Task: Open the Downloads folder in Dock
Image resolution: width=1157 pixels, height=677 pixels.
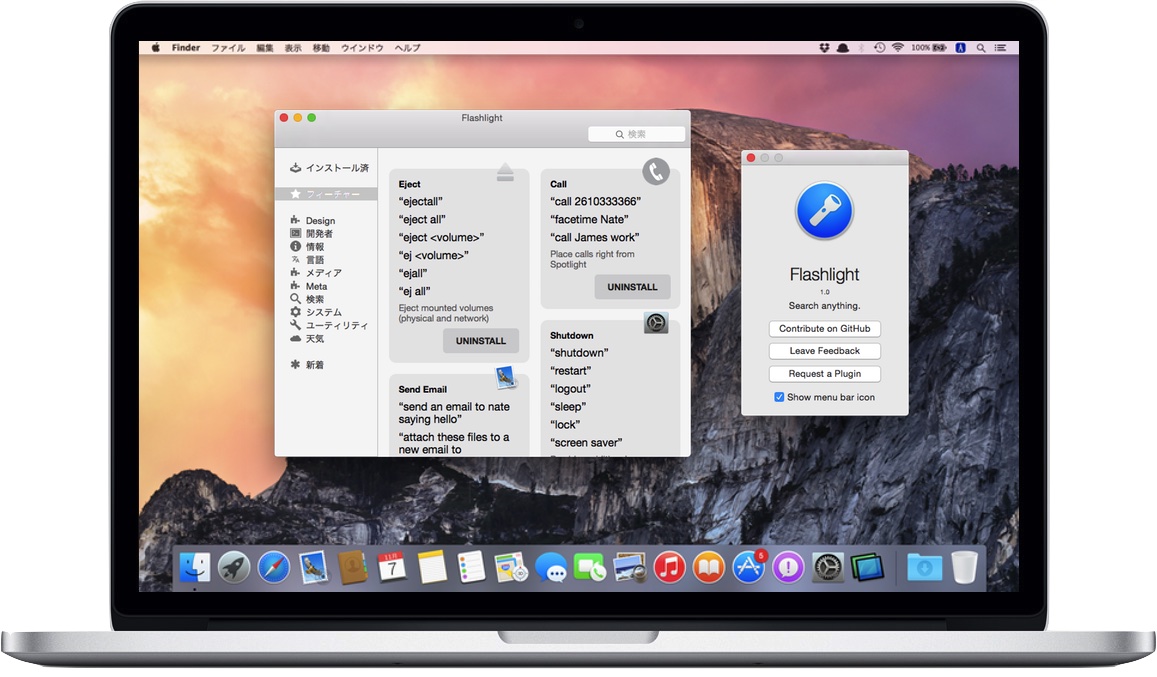Action: pos(925,568)
